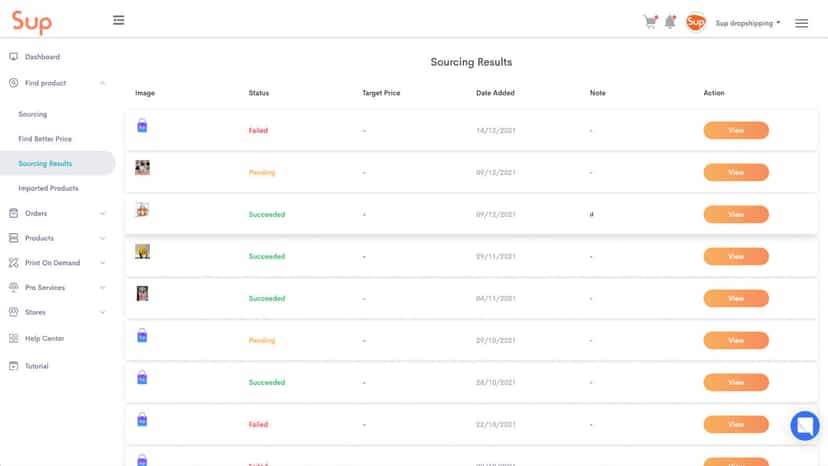828x466 pixels.
Task: Click the Target Price column header
Action: click(381, 93)
